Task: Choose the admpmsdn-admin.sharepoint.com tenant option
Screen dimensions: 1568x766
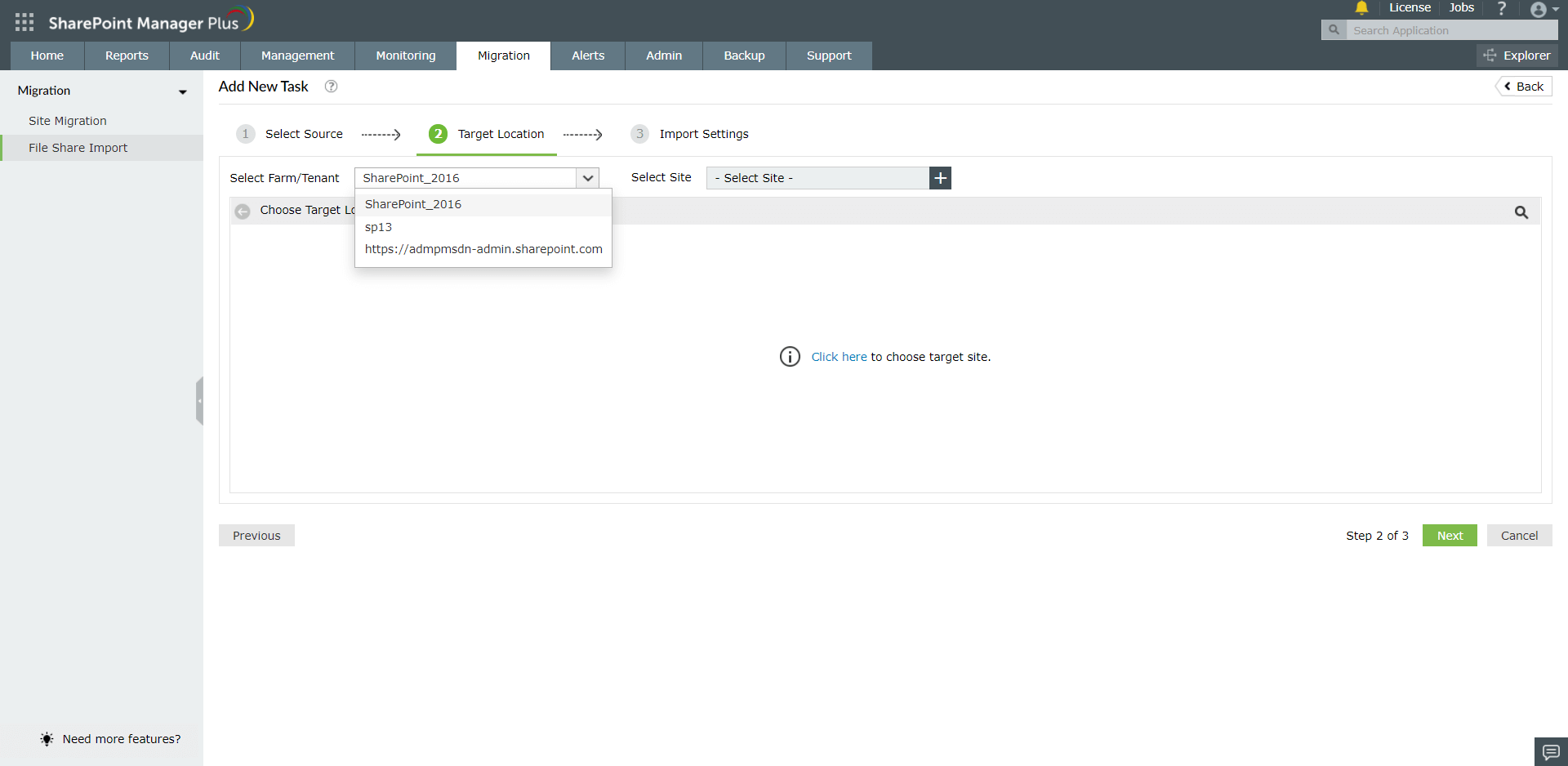Action: pos(483,249)
